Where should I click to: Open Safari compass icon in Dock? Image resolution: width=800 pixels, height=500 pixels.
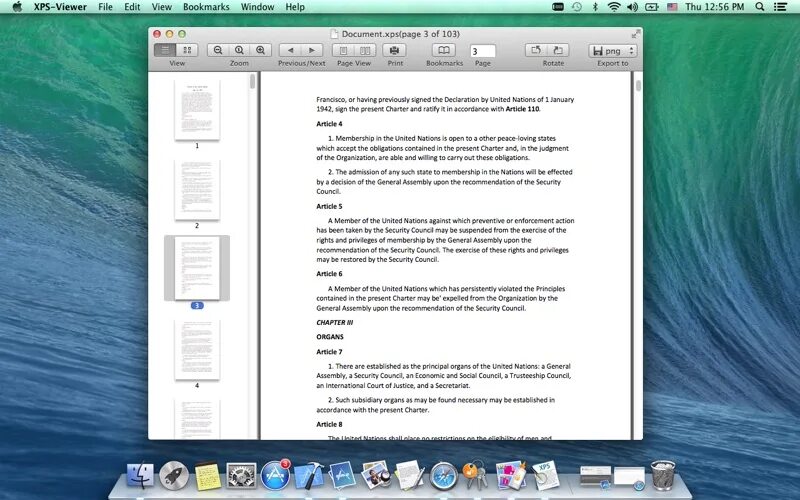coord(443,476)
